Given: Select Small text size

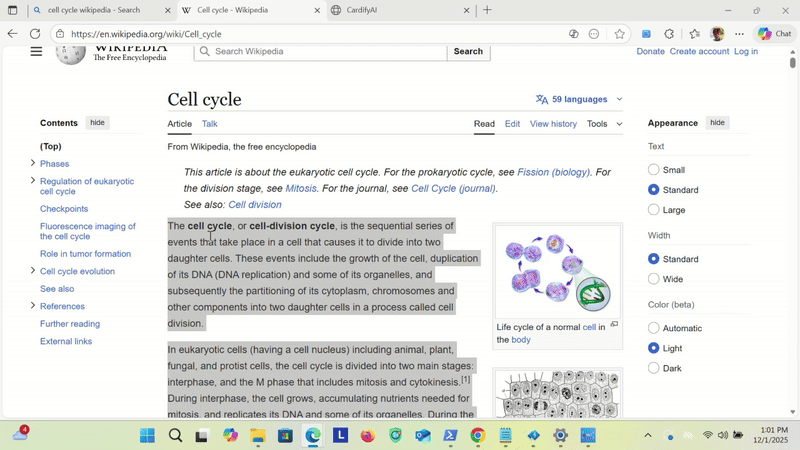Looking at the screenshot, I should [654, 169].
